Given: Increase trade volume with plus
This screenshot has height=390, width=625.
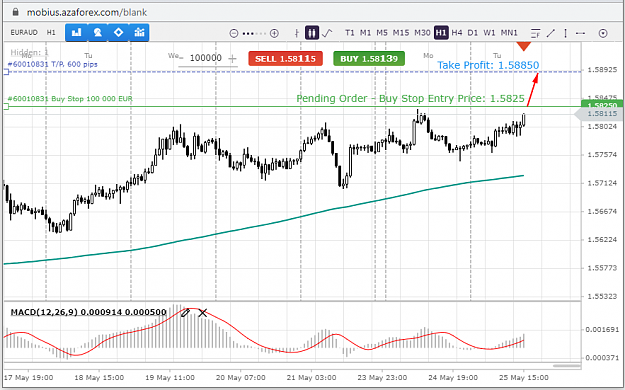Looking at the screenshot, I should pos(232,59).
